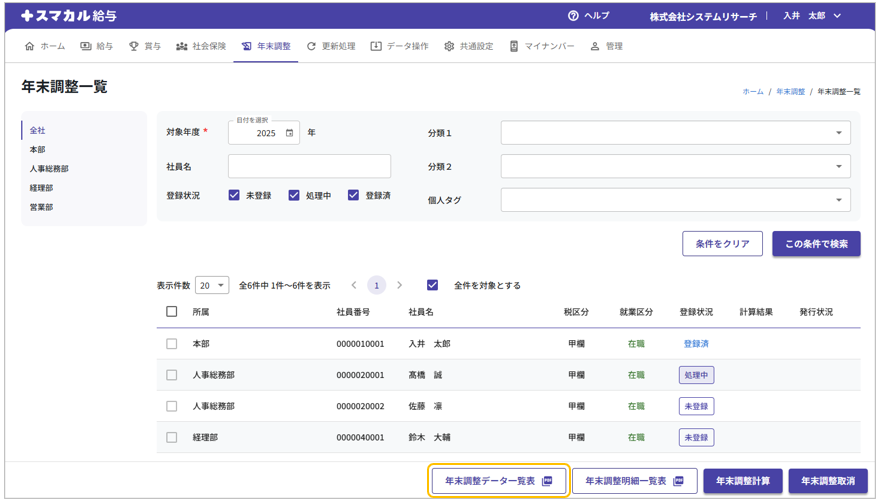This screenshot has height=501, width=880.
Task: Click the 社員名 text input field
Action: [309, 167]
